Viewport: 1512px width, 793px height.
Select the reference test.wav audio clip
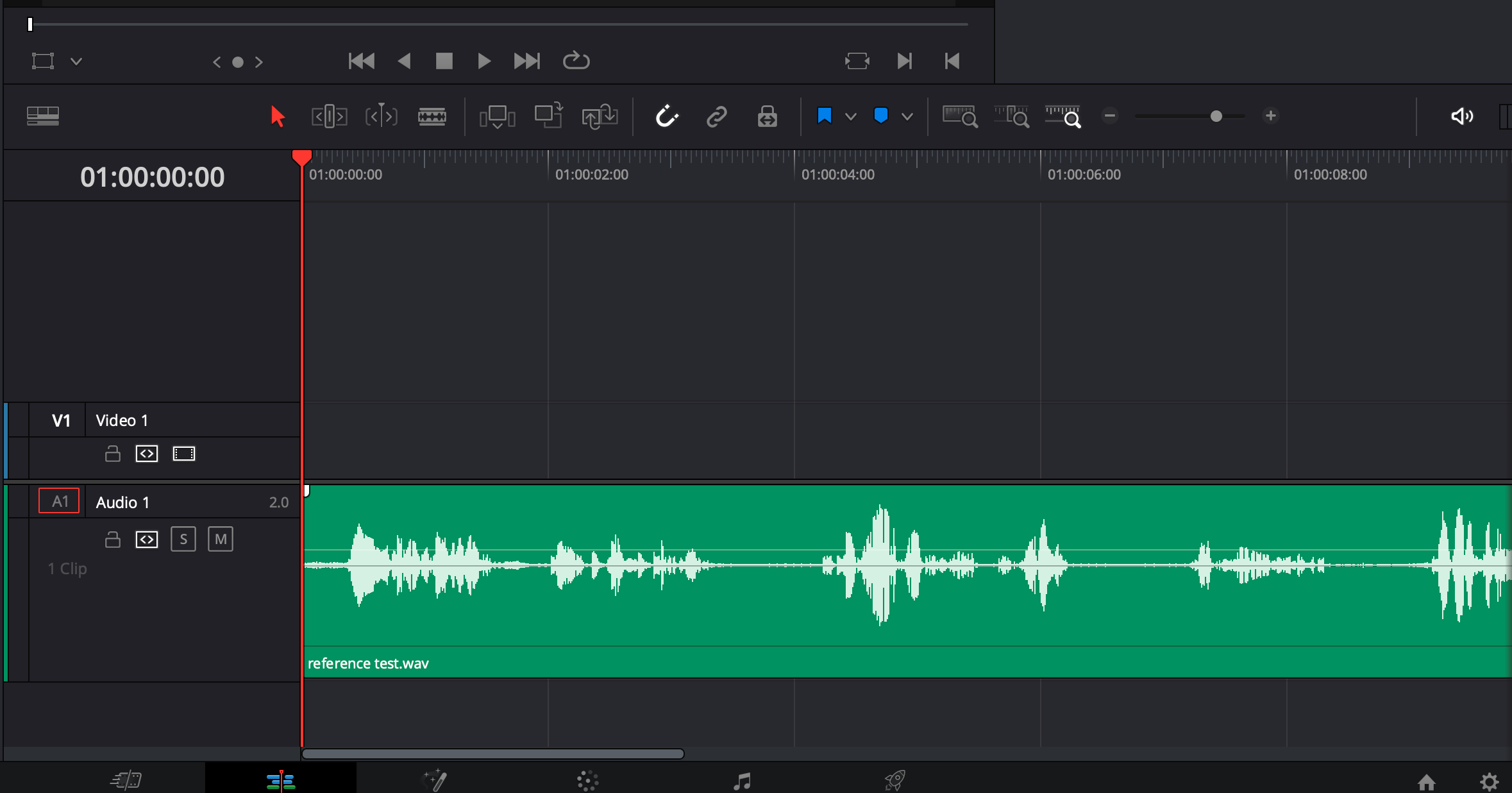point(907,581)
